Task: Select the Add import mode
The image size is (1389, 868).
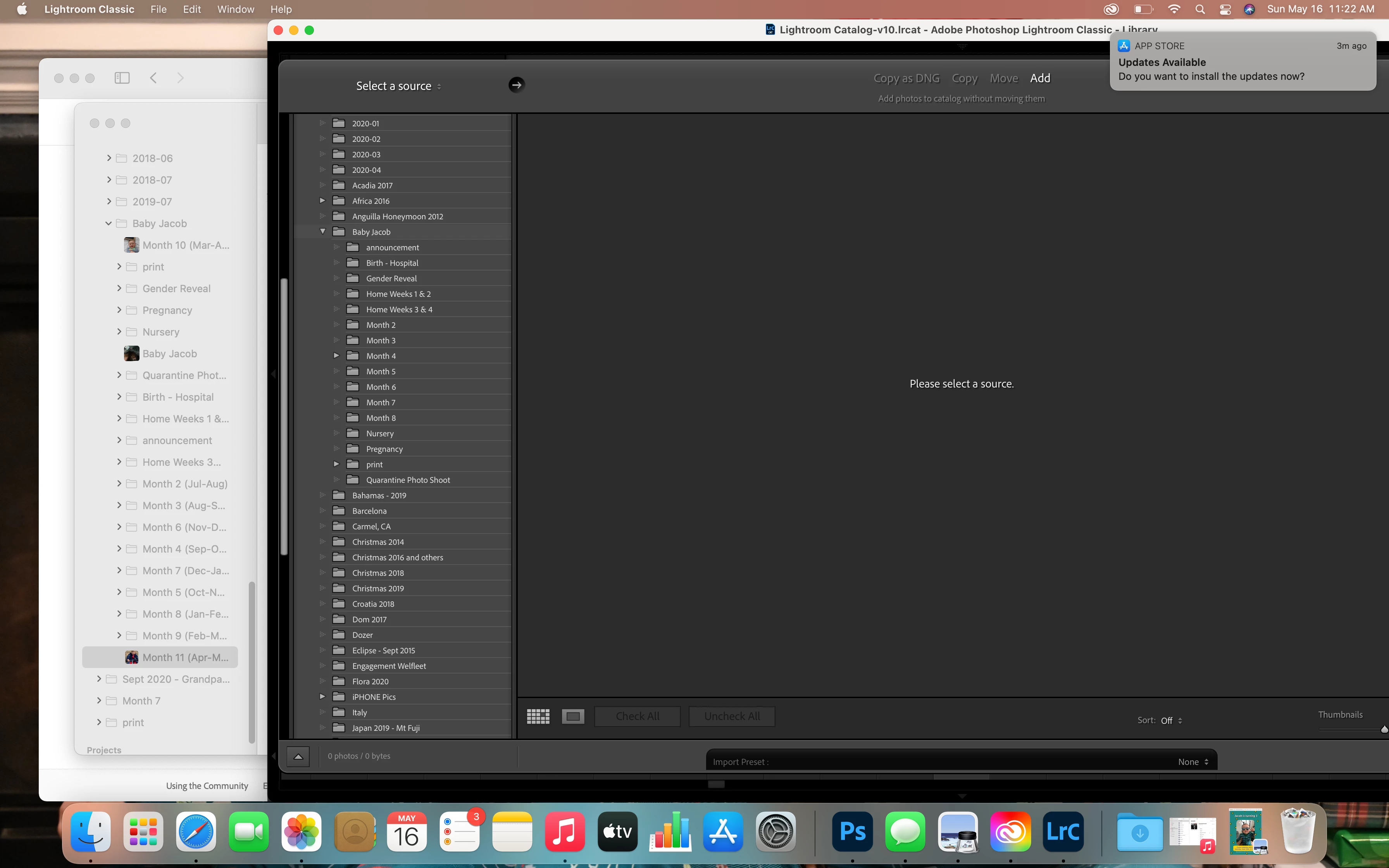Action: click(x=1039, y=78)
